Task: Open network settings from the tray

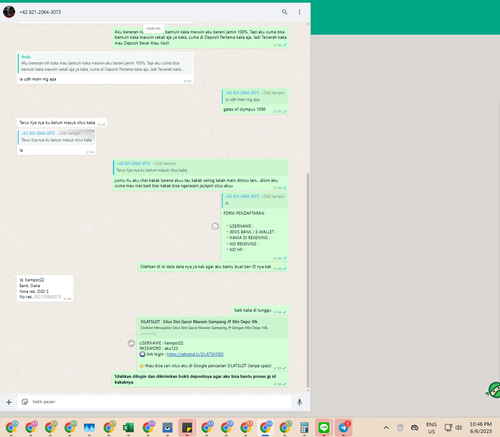Action: point(448,427)
